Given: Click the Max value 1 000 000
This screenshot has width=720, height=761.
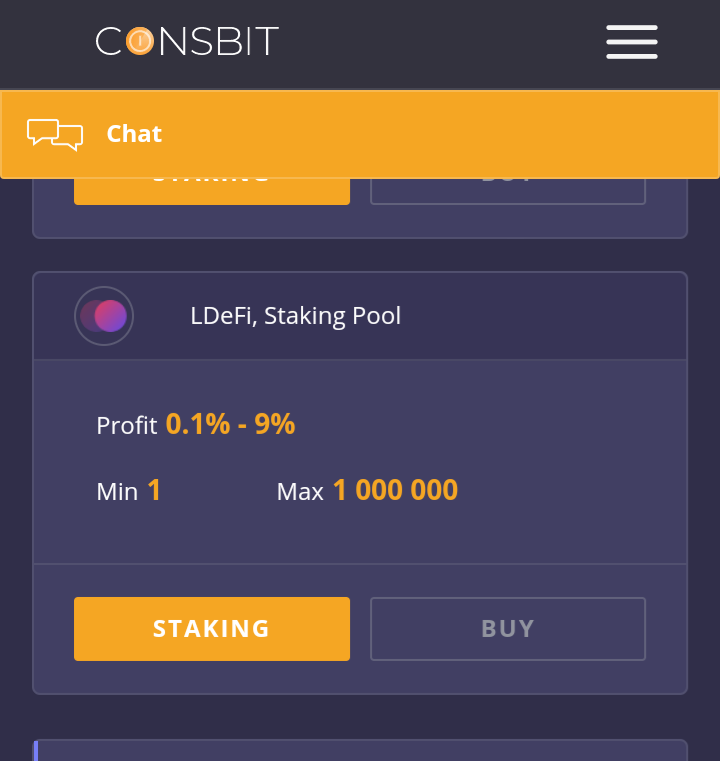Looking at the screenshot, I should tap(395, 490).
